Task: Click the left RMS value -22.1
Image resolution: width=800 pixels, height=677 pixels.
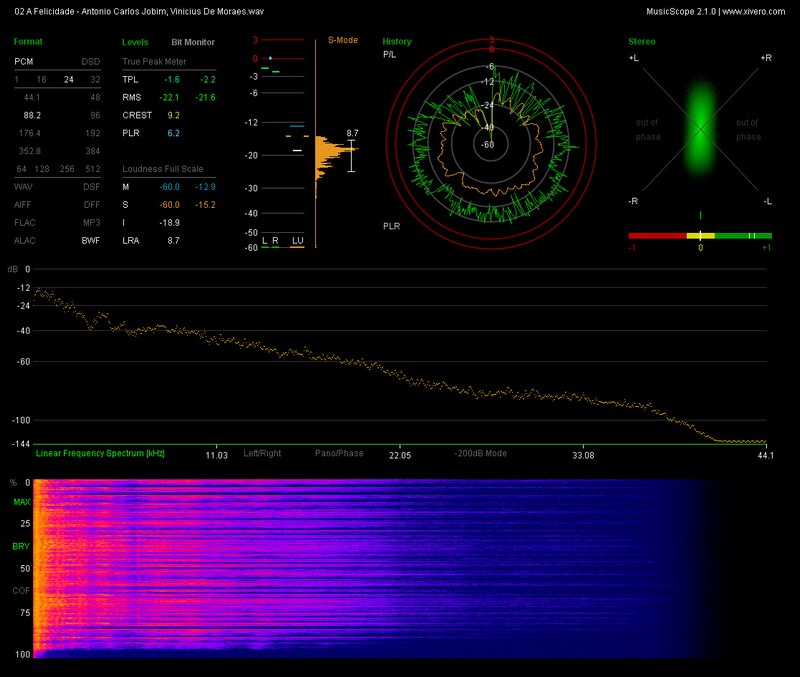Action: pos(169,97)
